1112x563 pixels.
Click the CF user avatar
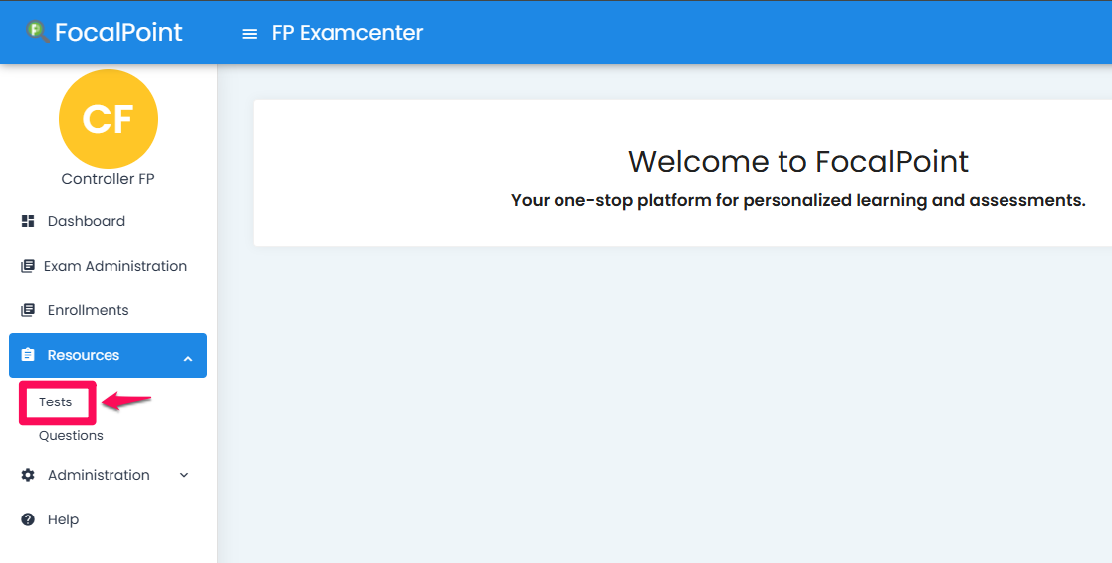[108, 118]
